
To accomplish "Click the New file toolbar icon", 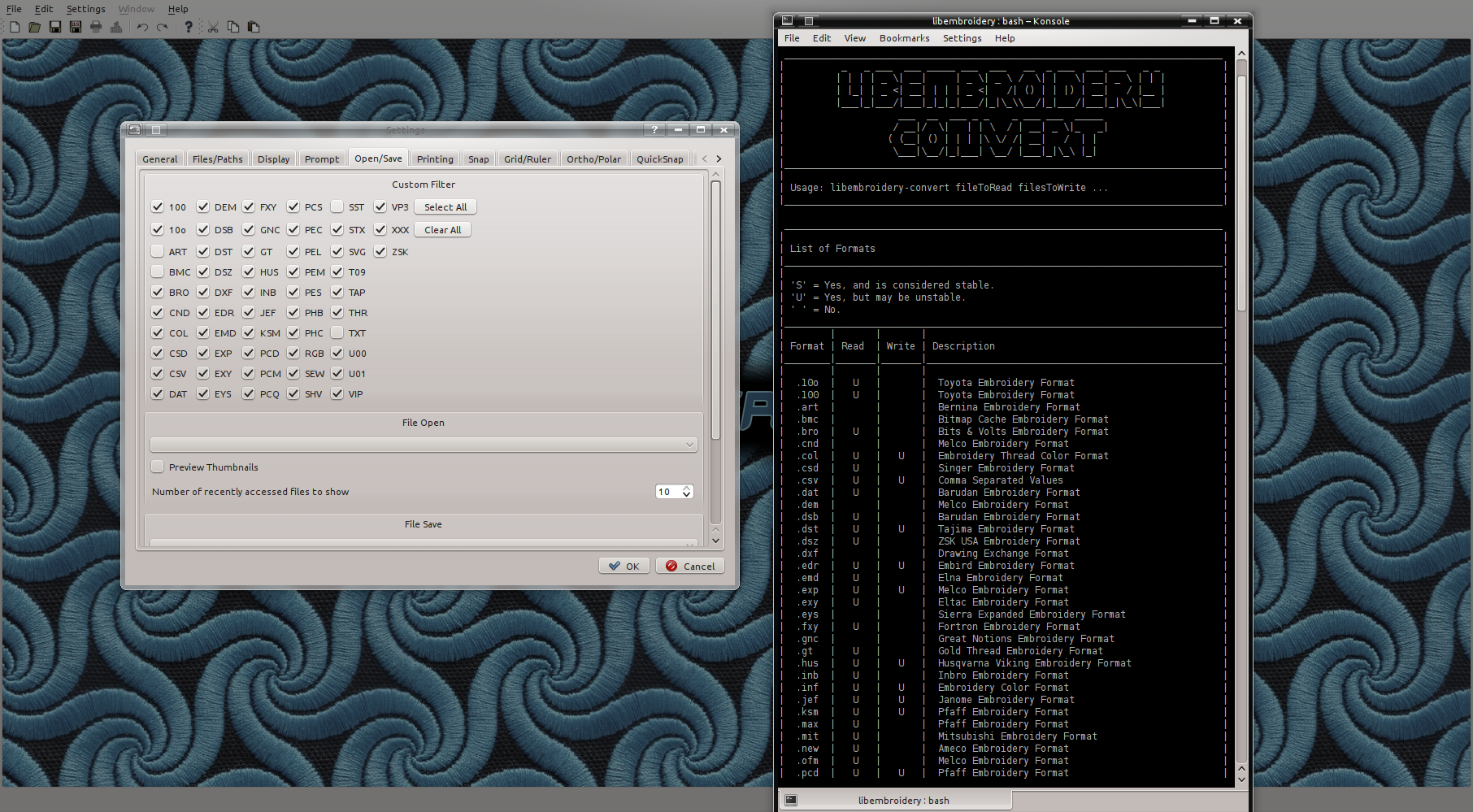I will coord(15,27).
